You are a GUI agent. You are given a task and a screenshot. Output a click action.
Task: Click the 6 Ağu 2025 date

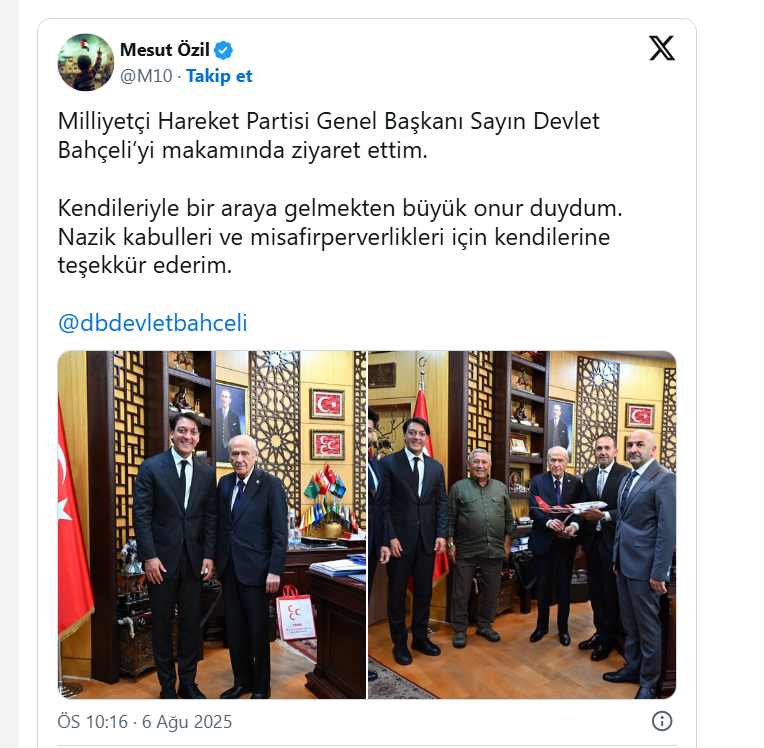[187, 722]
